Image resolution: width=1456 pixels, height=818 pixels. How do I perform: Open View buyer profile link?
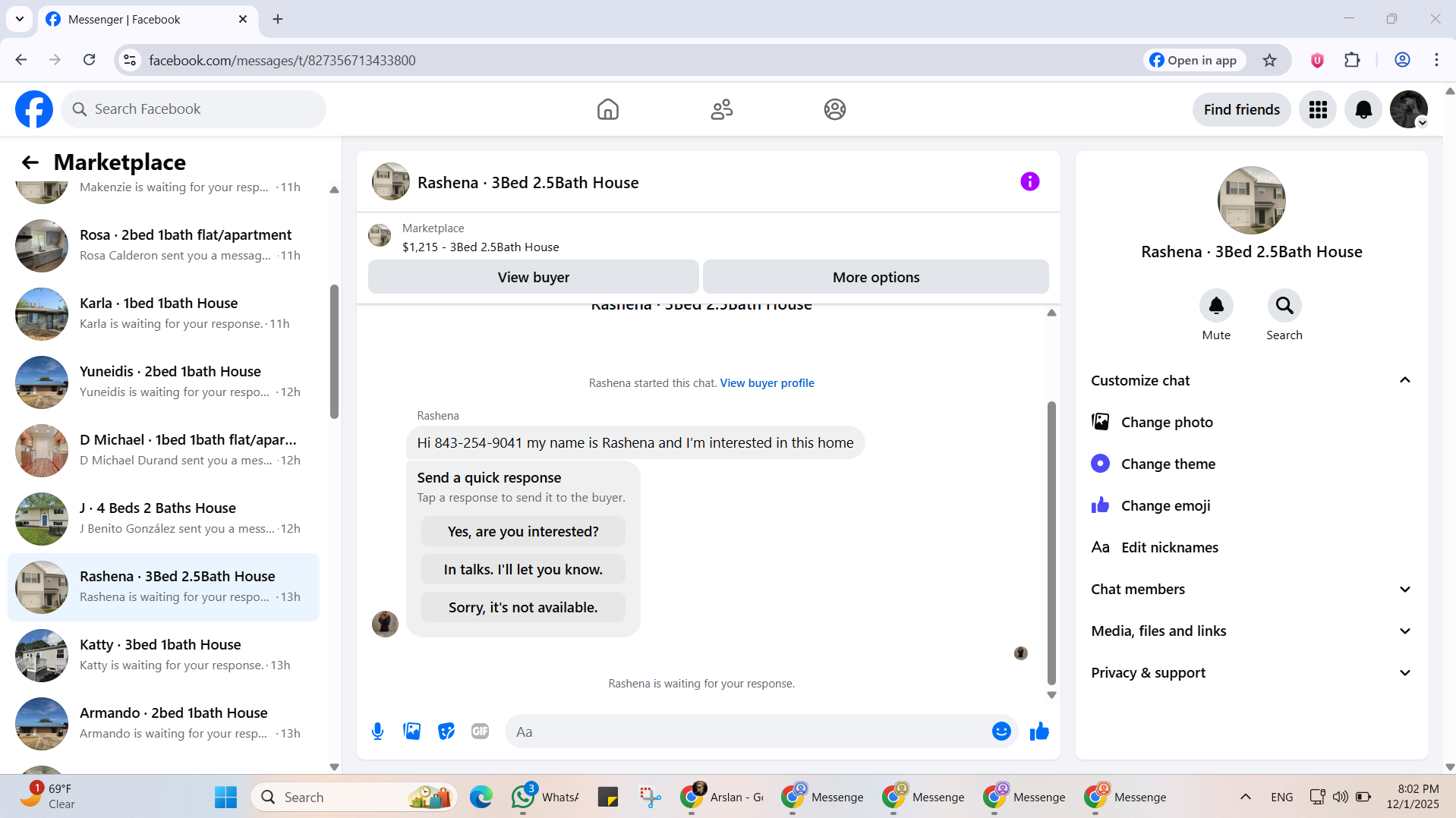(x=767, y=383)
